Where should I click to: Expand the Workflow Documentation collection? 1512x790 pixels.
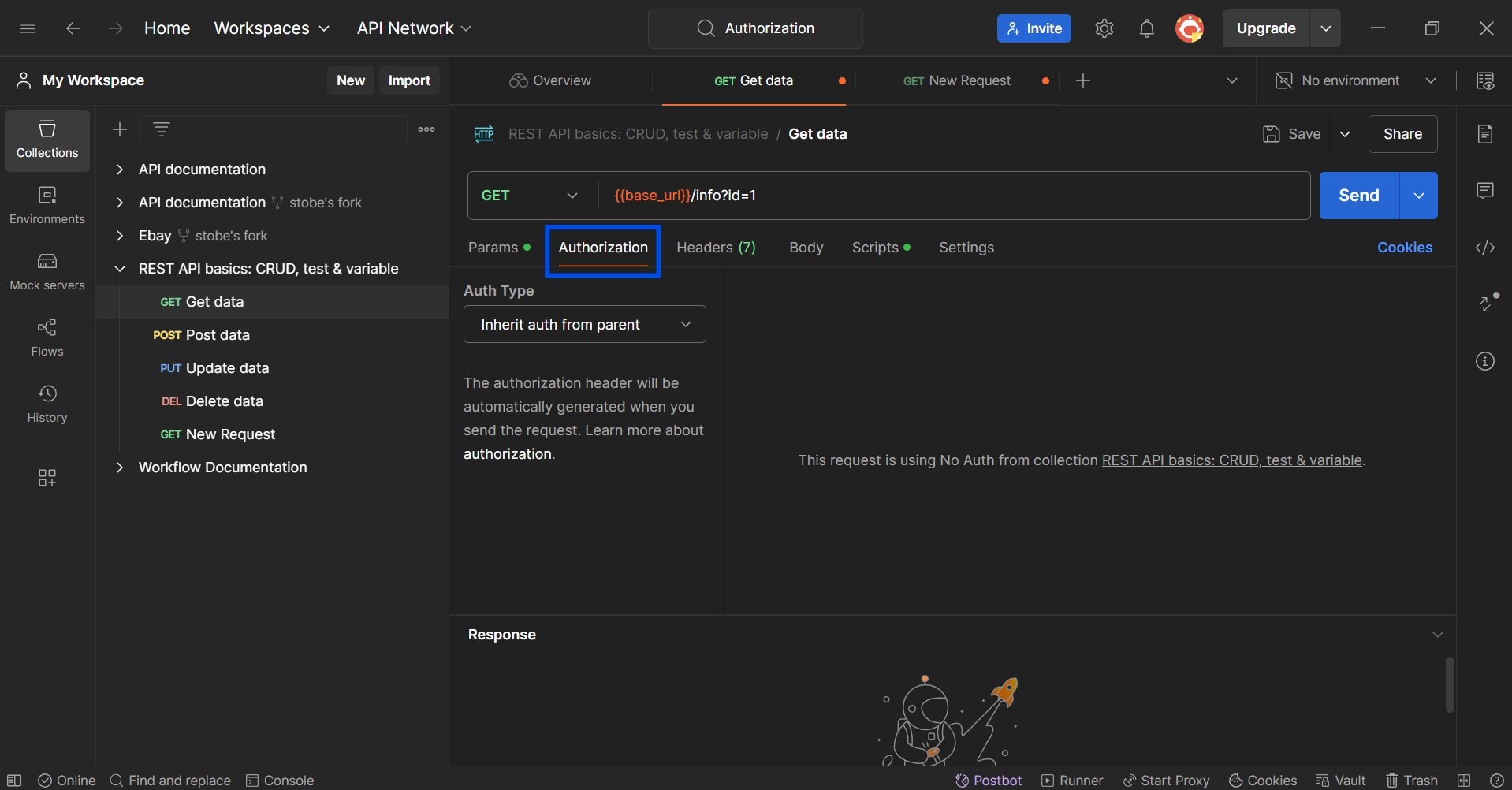[120, 468]
